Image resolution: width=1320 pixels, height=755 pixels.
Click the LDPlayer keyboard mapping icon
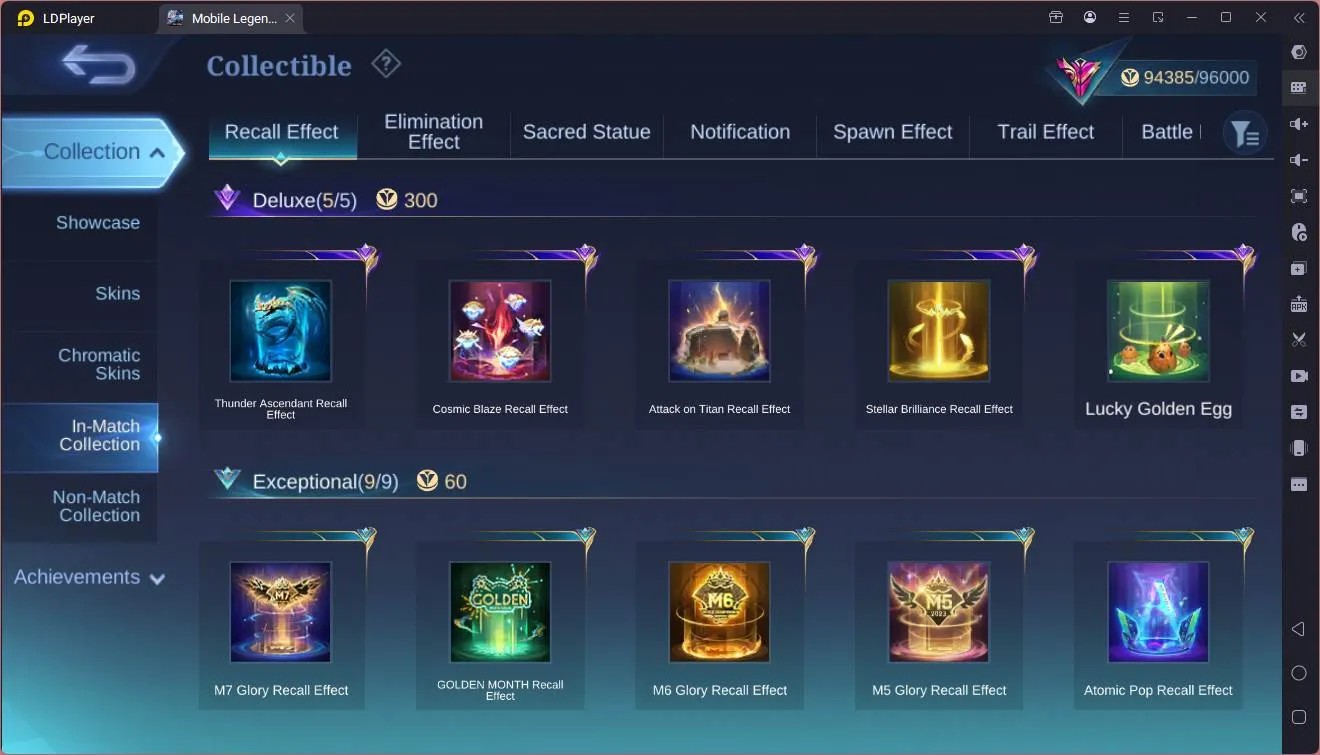tap(1299, 88)
